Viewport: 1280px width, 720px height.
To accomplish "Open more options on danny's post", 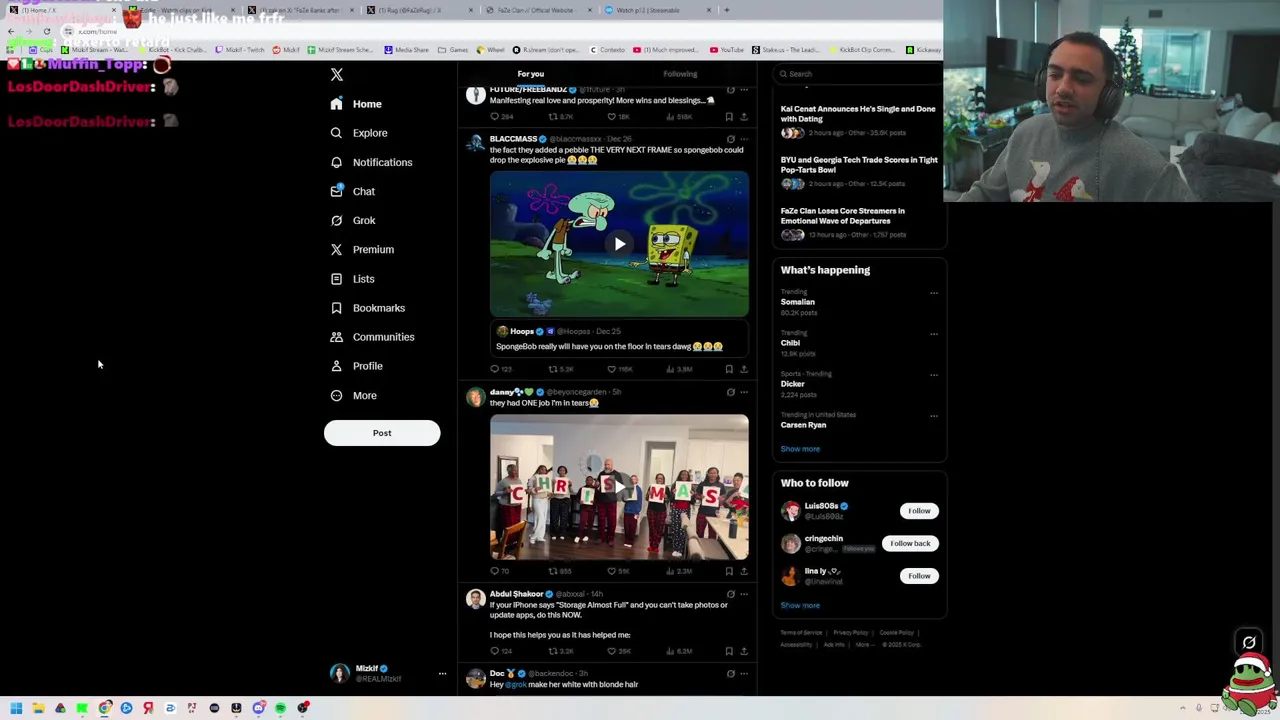I will 743,392.
